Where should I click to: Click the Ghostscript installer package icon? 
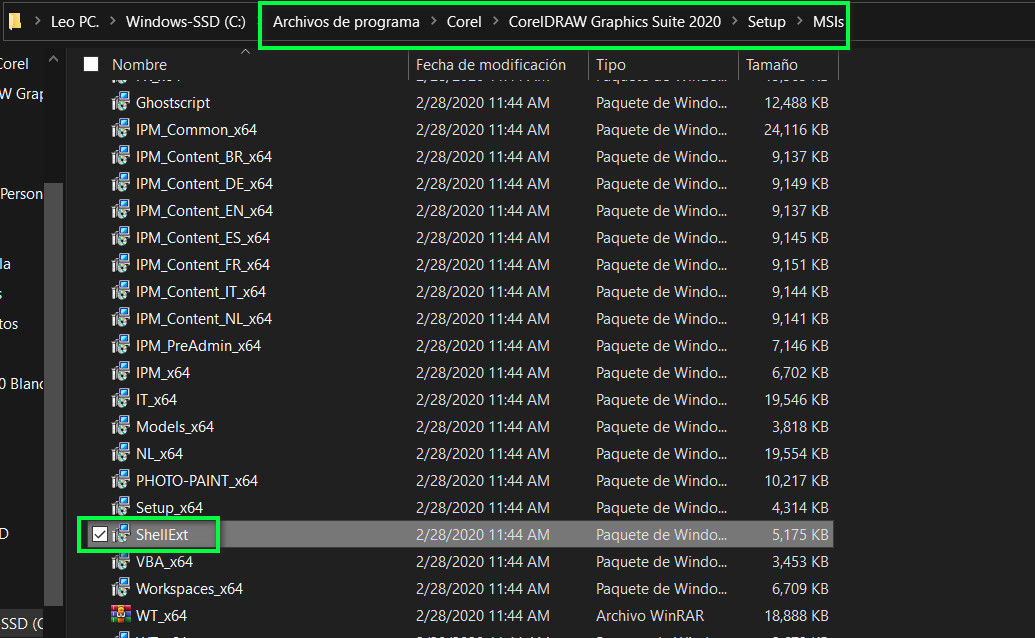tap(120, 103)
